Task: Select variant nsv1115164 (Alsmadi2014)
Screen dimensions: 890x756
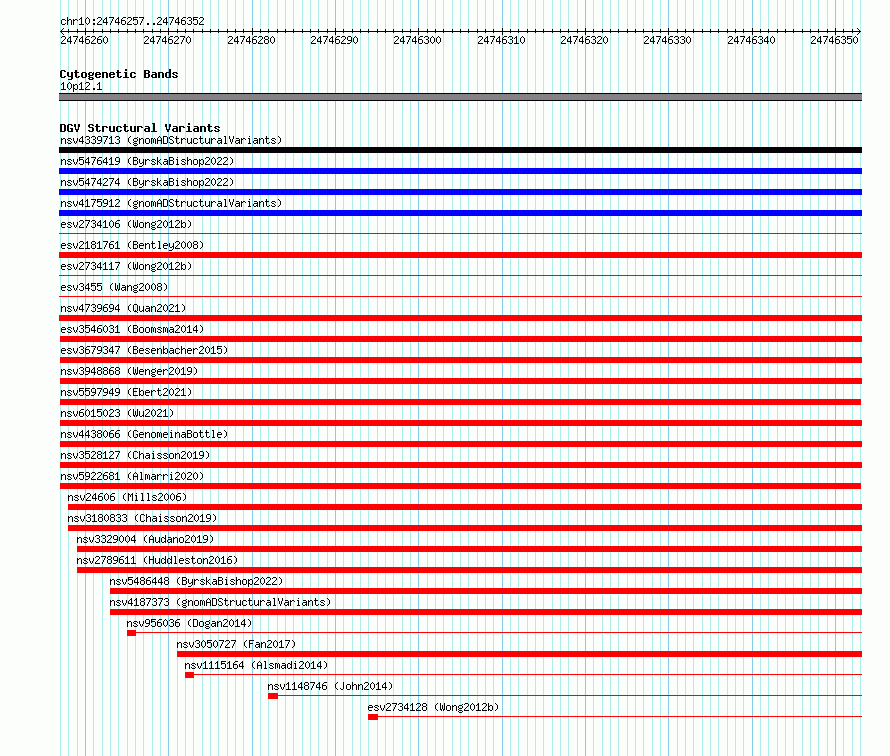Action: [256, 665]
